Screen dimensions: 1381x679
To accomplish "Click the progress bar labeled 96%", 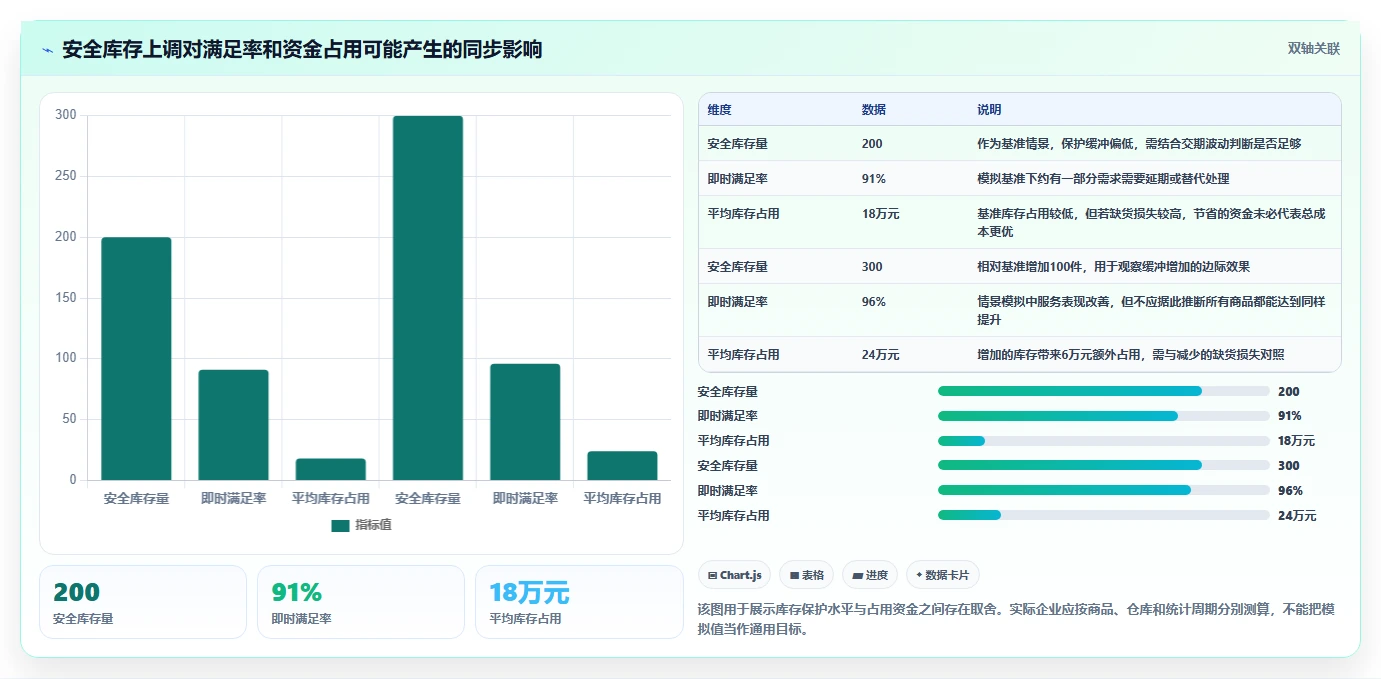I will [x=1103, y=491].
